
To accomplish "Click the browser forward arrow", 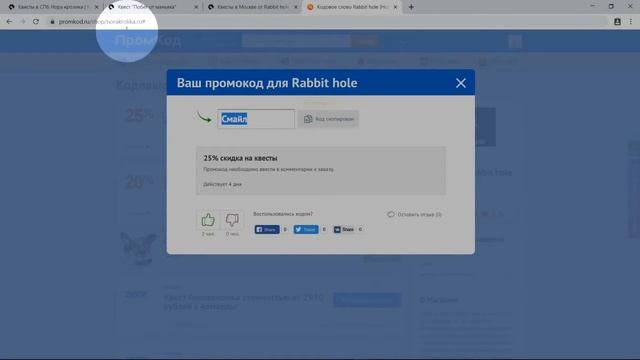I will pos(22,22).
